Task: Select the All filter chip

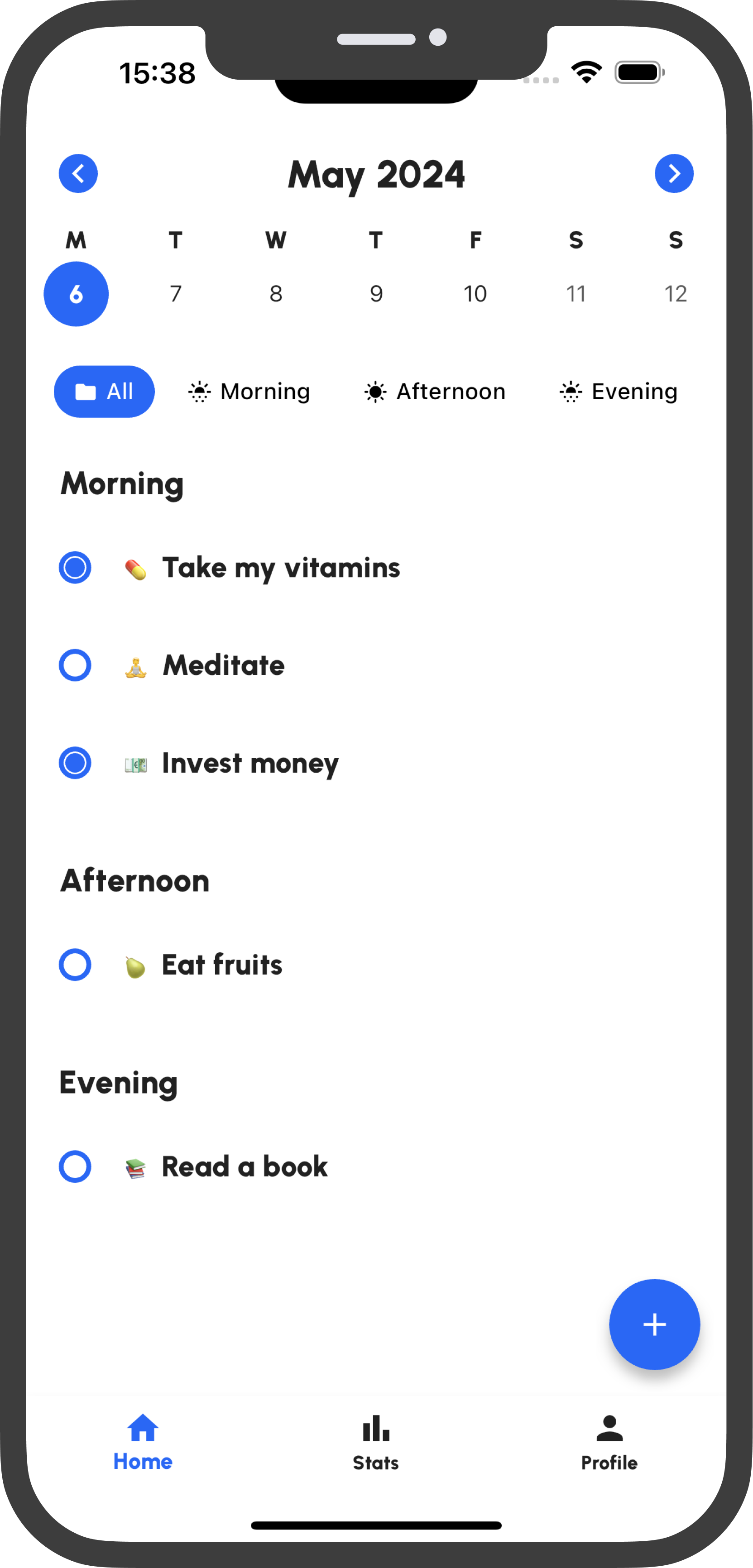Action: 104,392
